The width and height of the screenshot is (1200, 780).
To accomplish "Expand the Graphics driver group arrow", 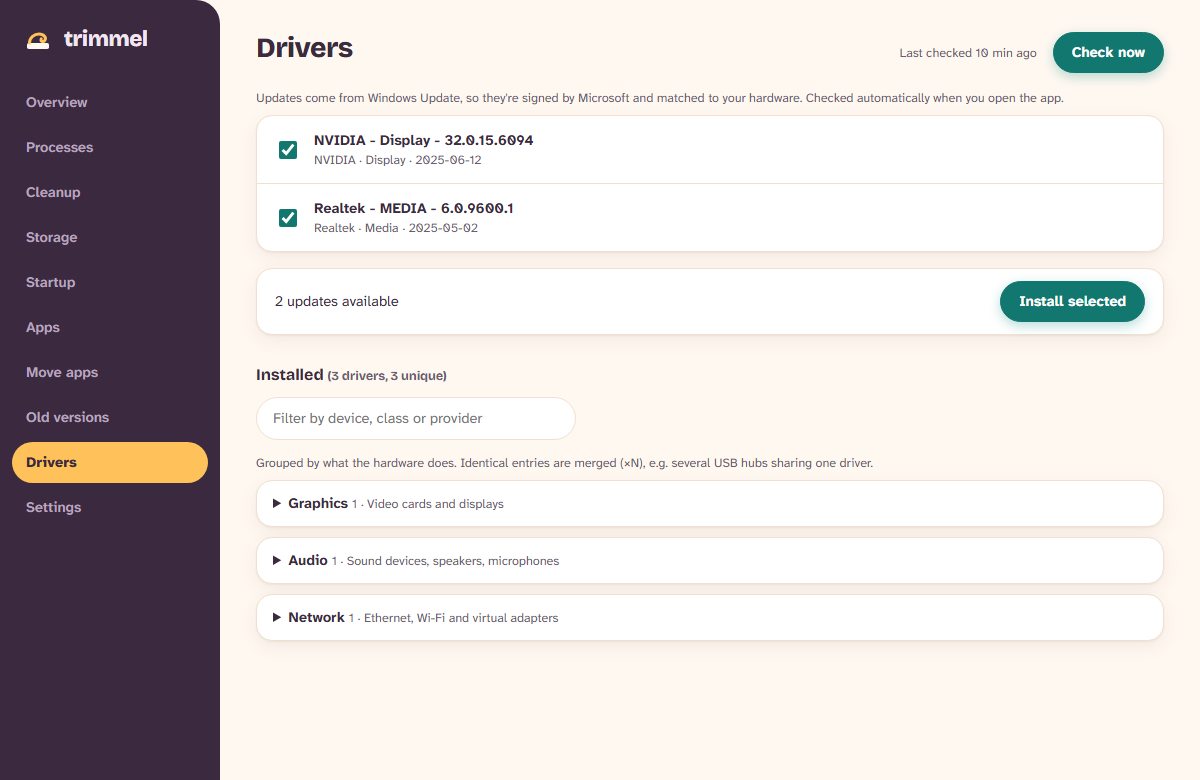I will tap(277, 504).
